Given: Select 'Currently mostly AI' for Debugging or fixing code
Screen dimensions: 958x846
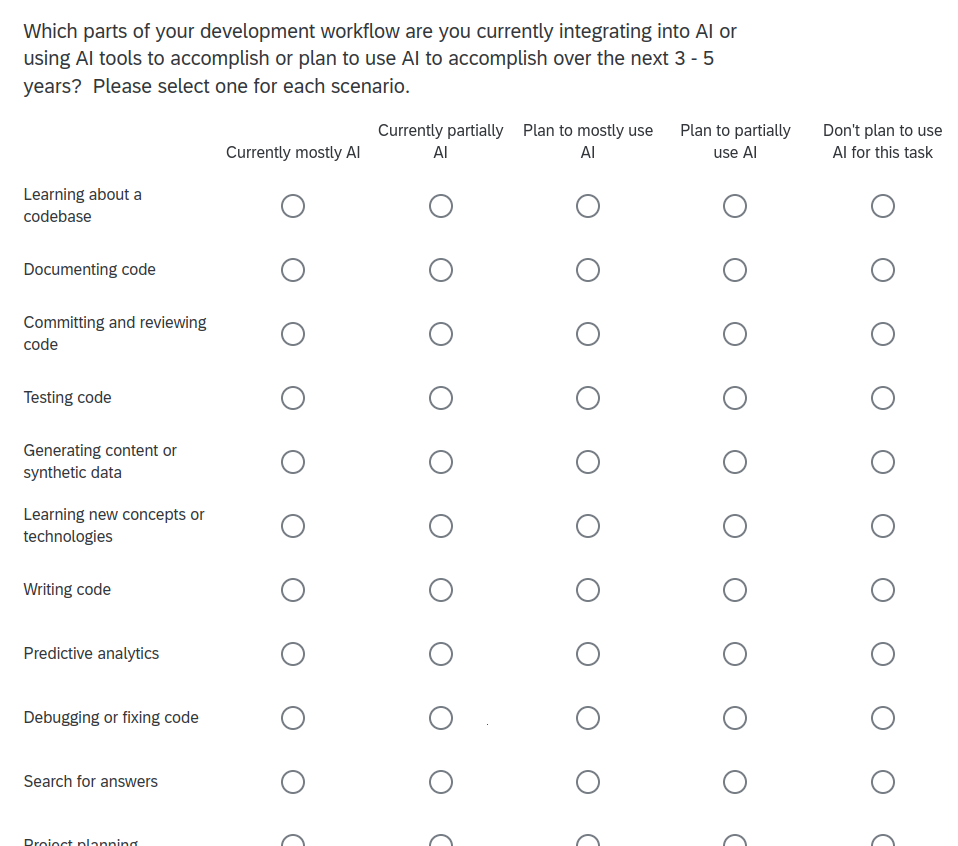Looking at the screenshot, I should (293, 718).
